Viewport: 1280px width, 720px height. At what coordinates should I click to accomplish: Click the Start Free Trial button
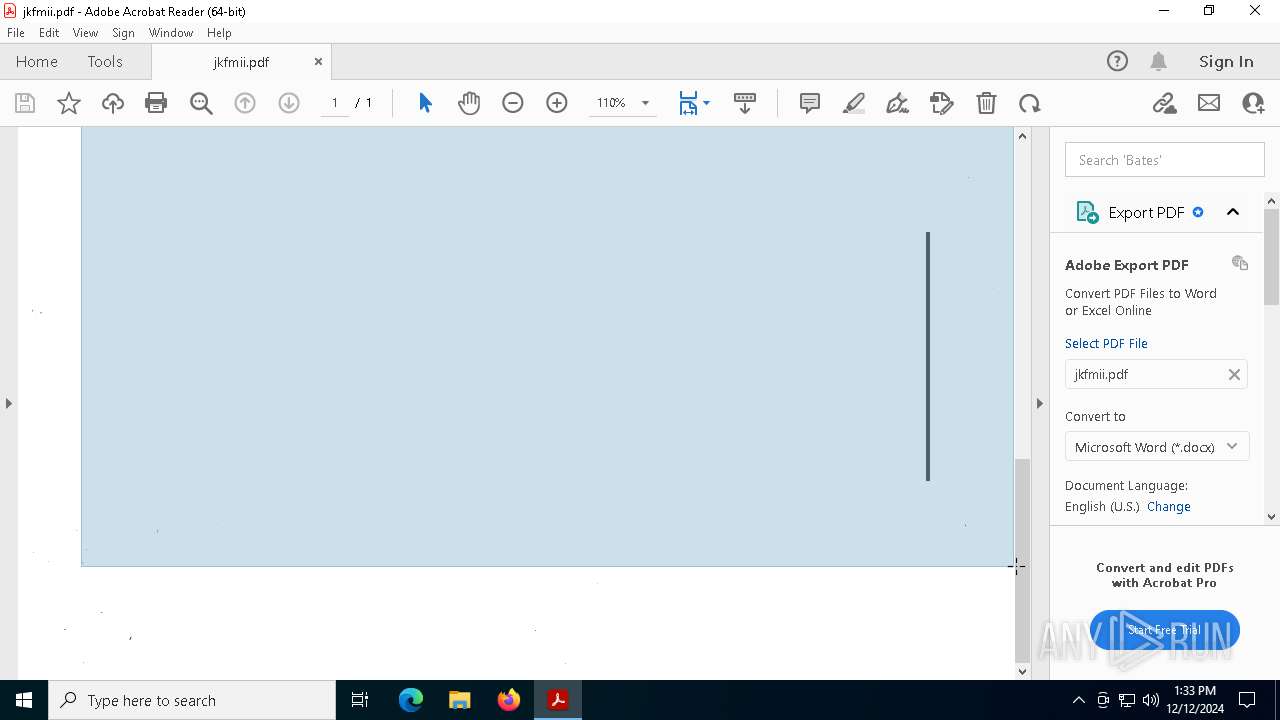(x=1165, y=630)
